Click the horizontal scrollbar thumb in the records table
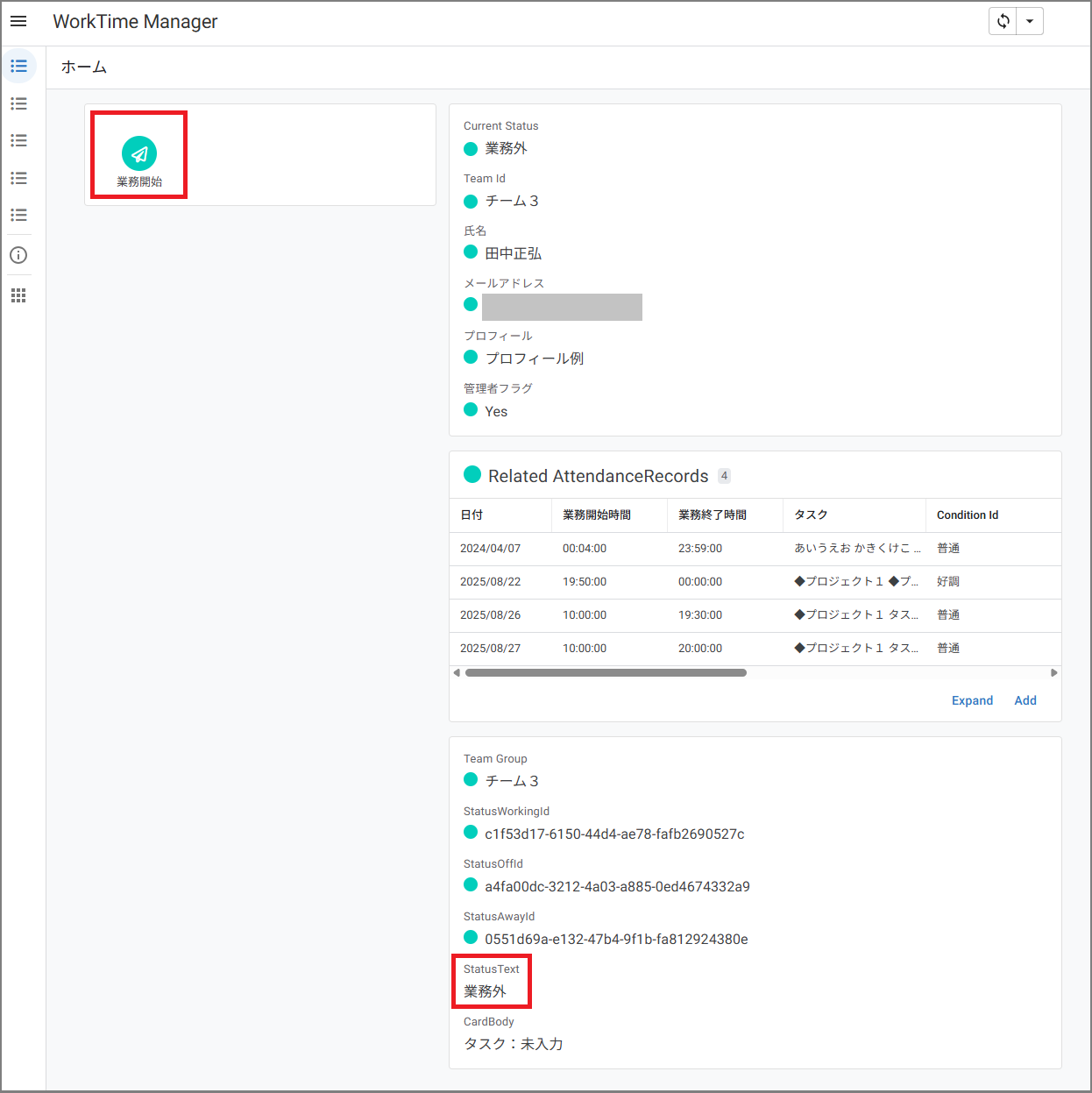The image size is (1092, 1093). coord(606,673)
